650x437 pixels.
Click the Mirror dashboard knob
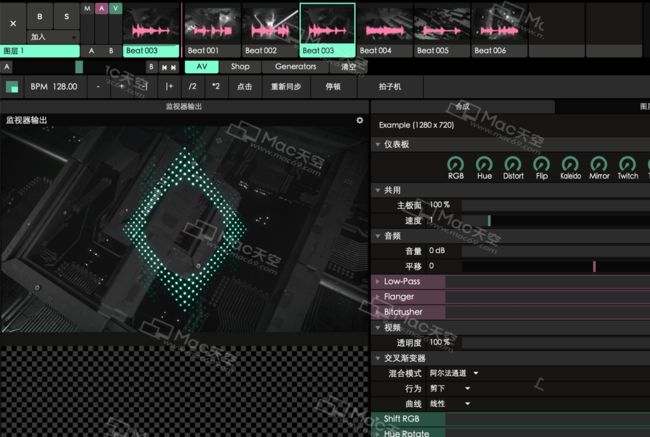click(x=599, y=164)
